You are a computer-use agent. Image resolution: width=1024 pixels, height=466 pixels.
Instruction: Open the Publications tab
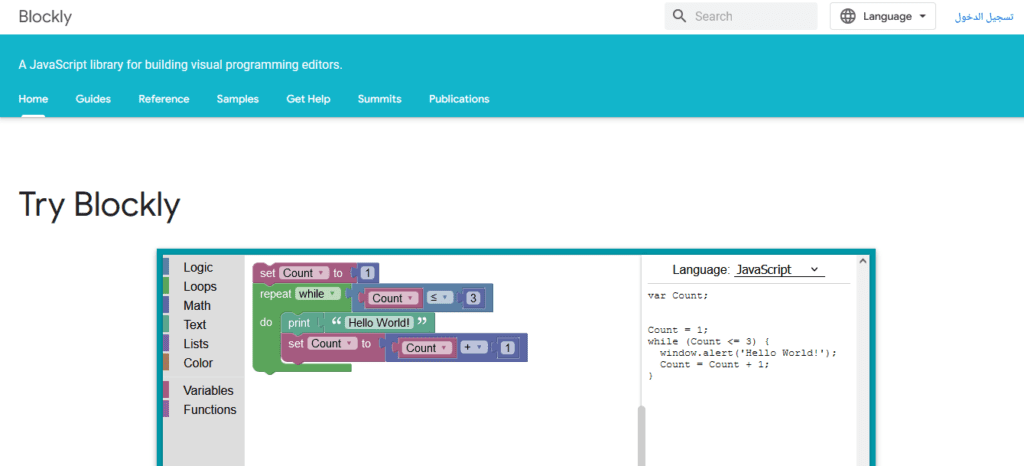tap(459, 99)
